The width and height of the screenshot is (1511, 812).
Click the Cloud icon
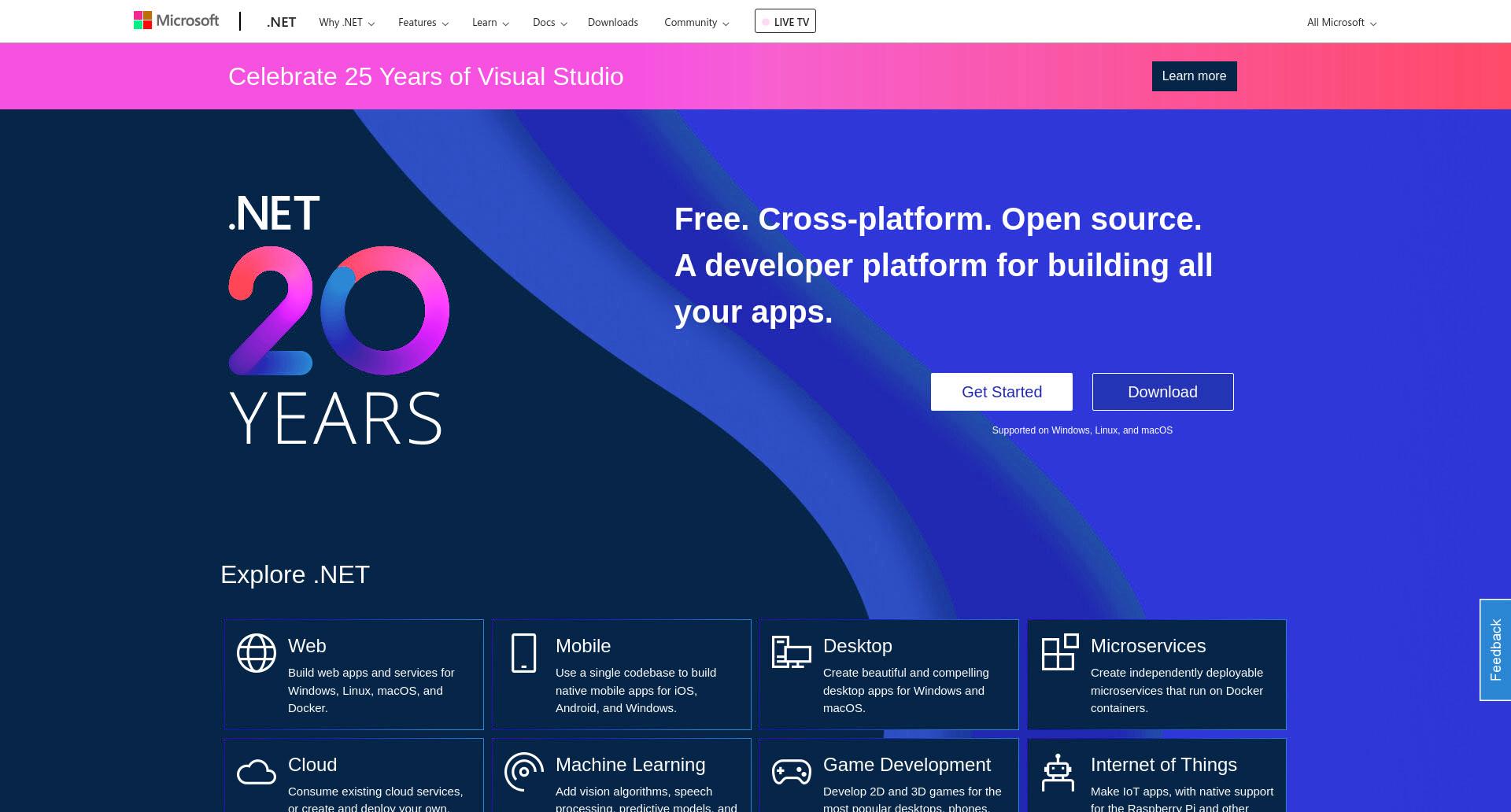pyautogui.click(x=257, y=773)
